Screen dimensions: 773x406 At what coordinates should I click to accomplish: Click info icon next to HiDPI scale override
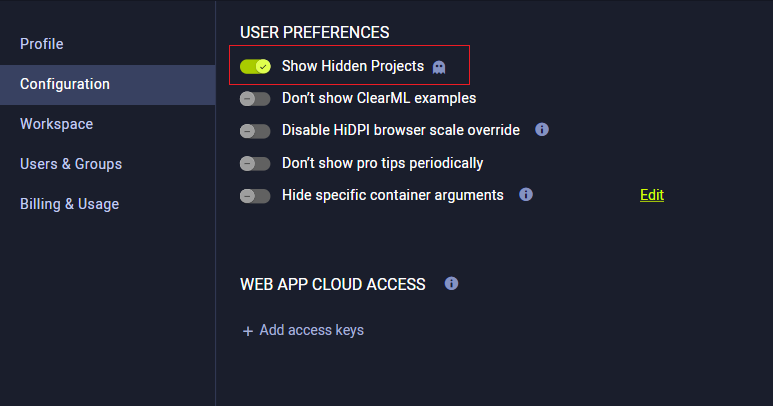click(542, 130)
